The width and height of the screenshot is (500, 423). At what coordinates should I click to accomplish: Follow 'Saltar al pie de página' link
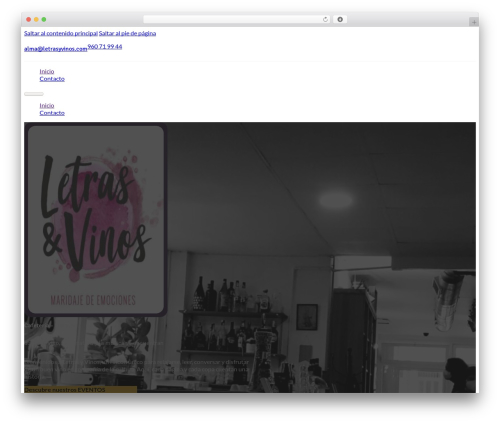[x=127, y=33]
